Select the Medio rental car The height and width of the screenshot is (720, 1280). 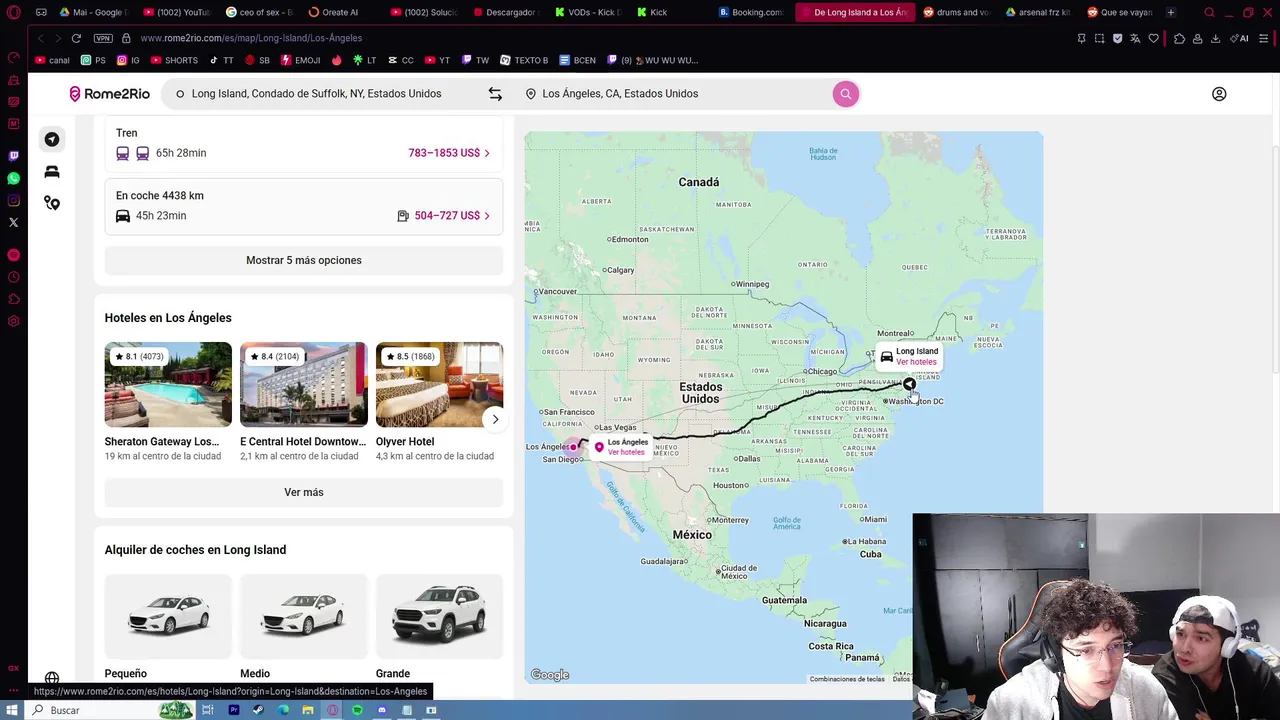point(303,616)
